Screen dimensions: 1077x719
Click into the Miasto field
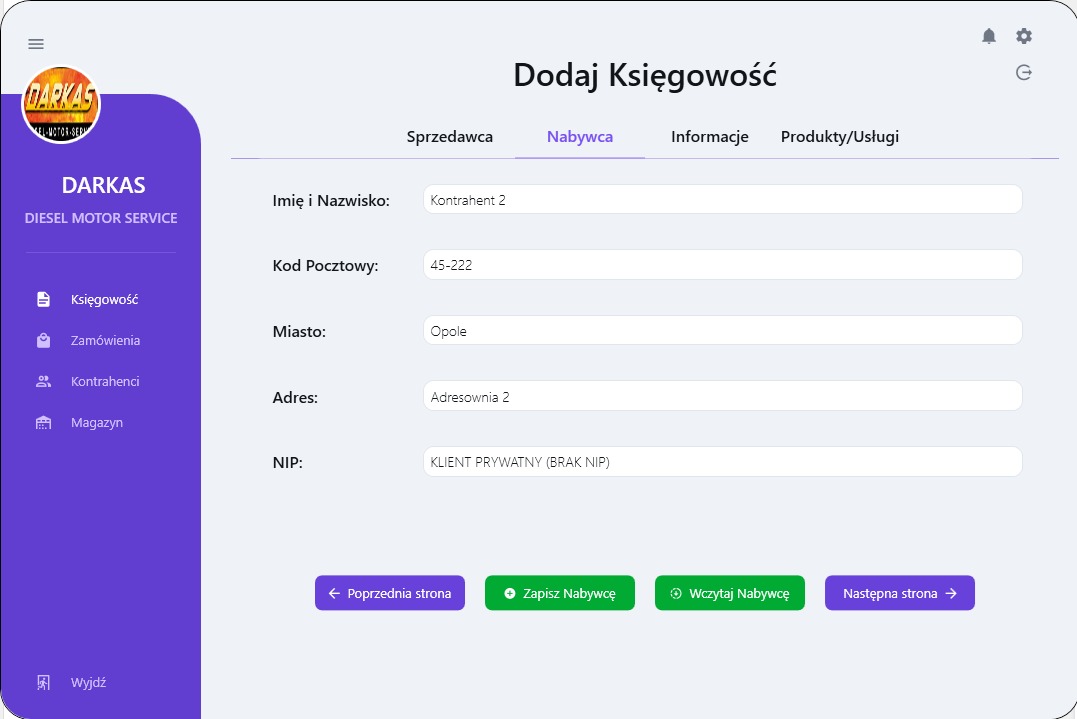click(x=723, y=330)
